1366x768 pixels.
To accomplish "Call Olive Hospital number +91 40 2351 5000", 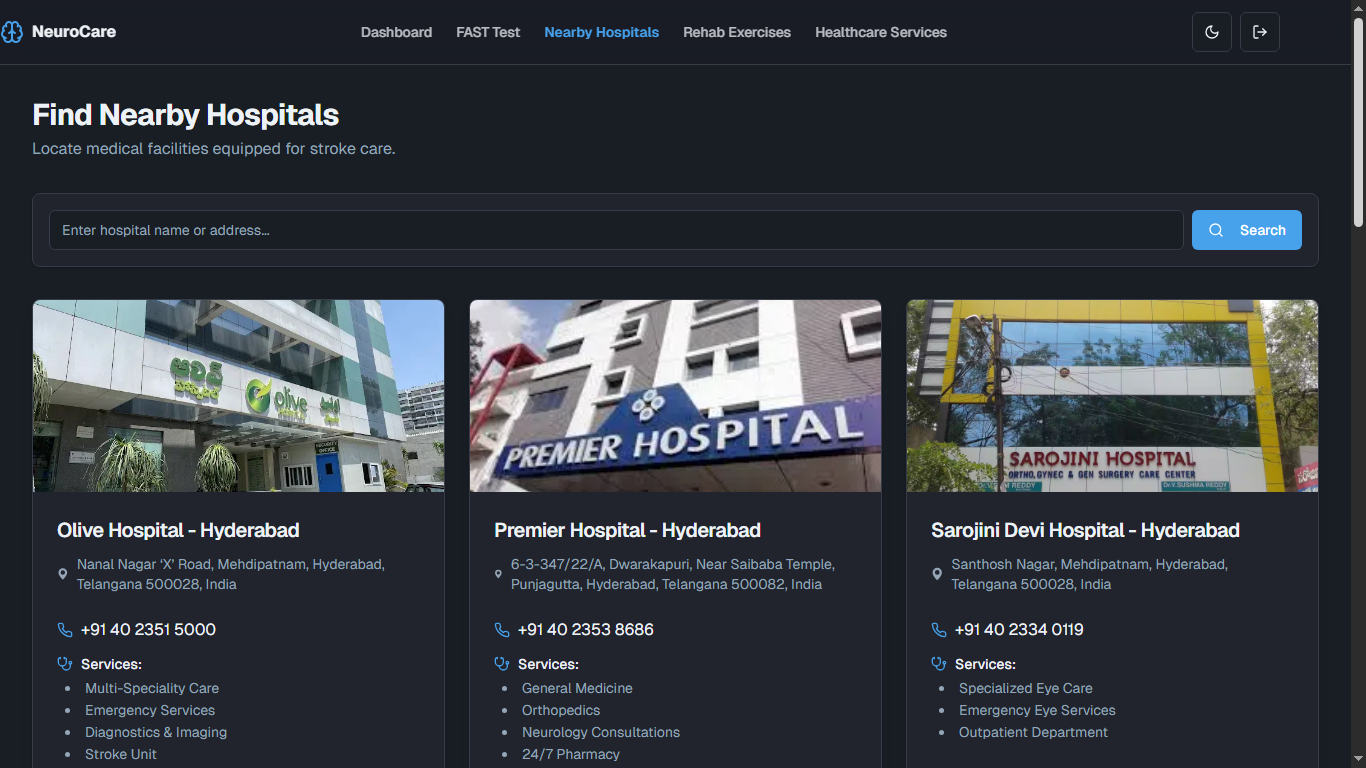I will point(148,630).
